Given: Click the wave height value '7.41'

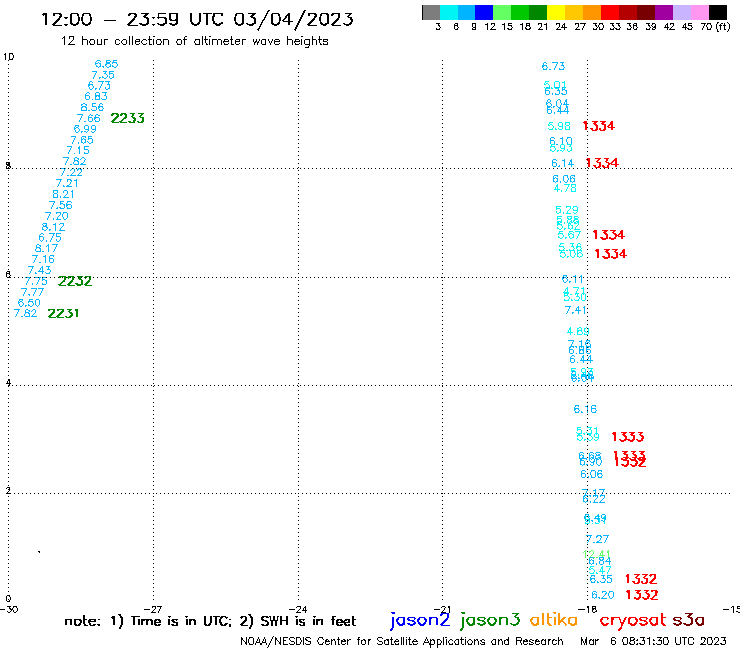Looking at the screenshot, I should pyautogui.click(x=576, y=310).
